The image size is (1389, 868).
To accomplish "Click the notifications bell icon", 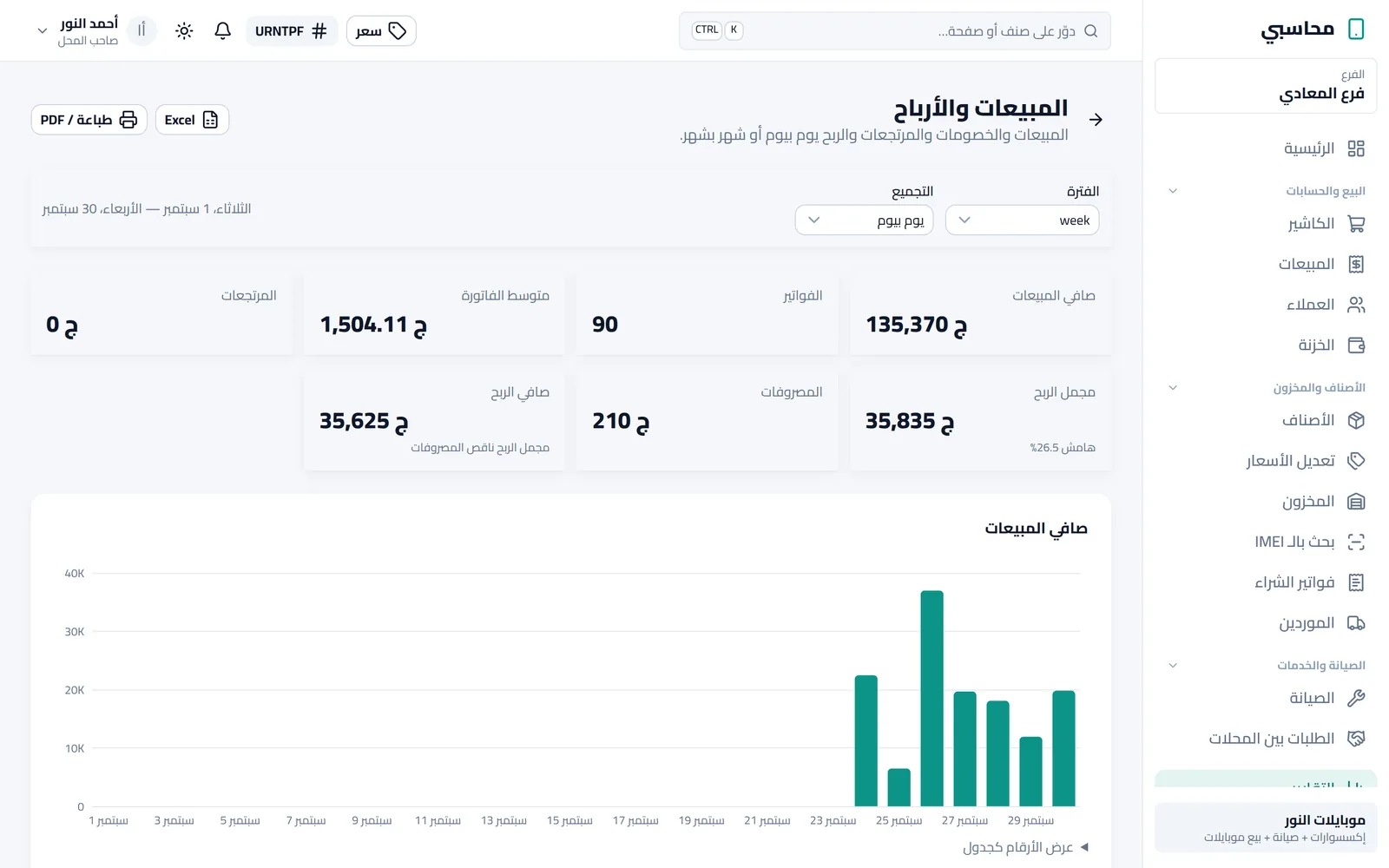I will 222,31.
